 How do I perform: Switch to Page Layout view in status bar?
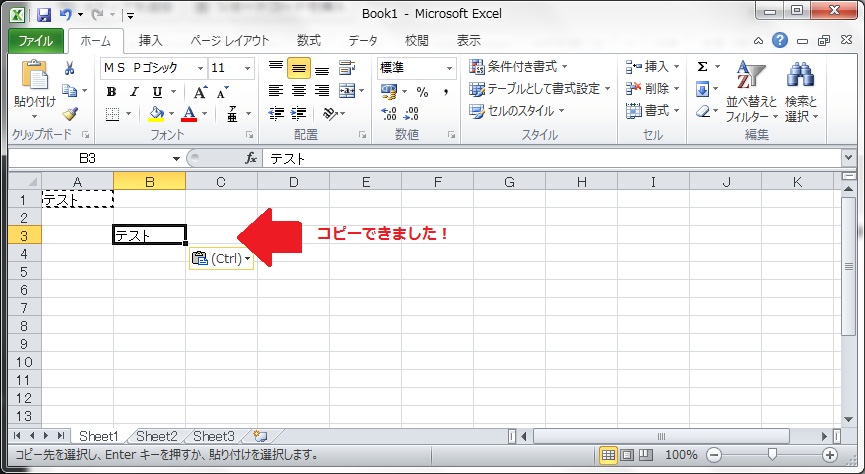(627, 455)
